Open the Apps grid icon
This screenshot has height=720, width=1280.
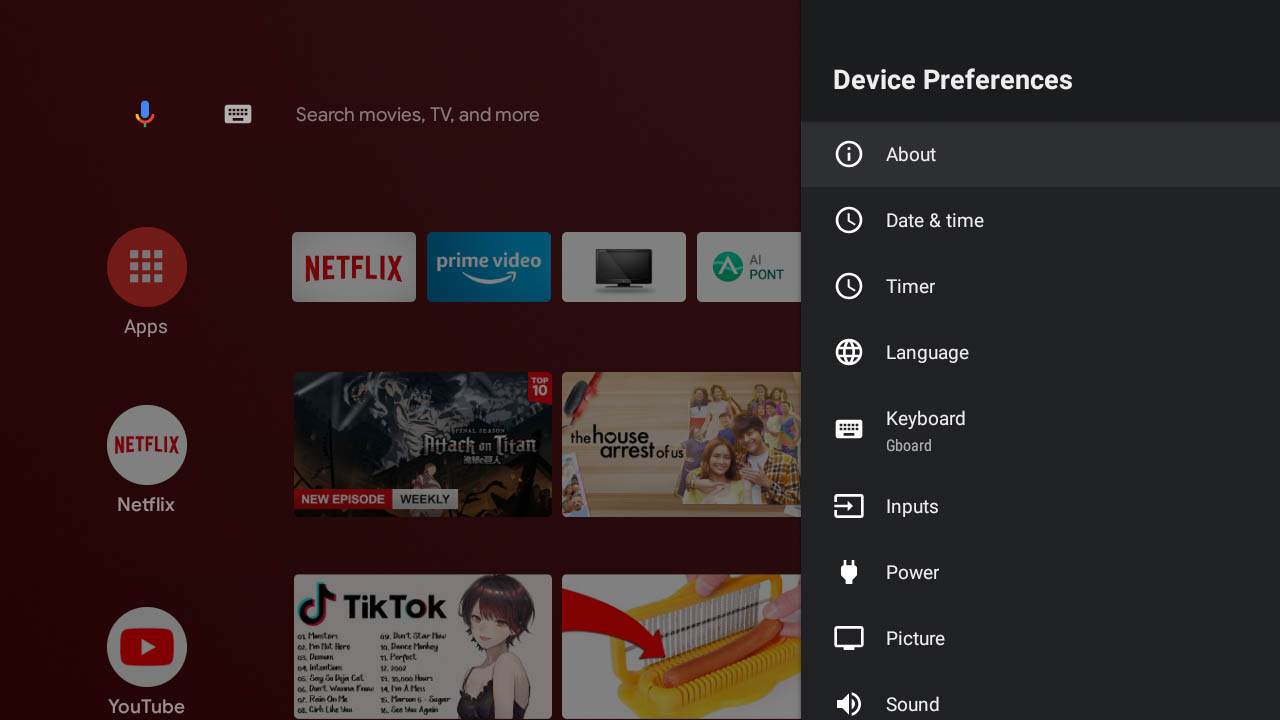point(146,267)
